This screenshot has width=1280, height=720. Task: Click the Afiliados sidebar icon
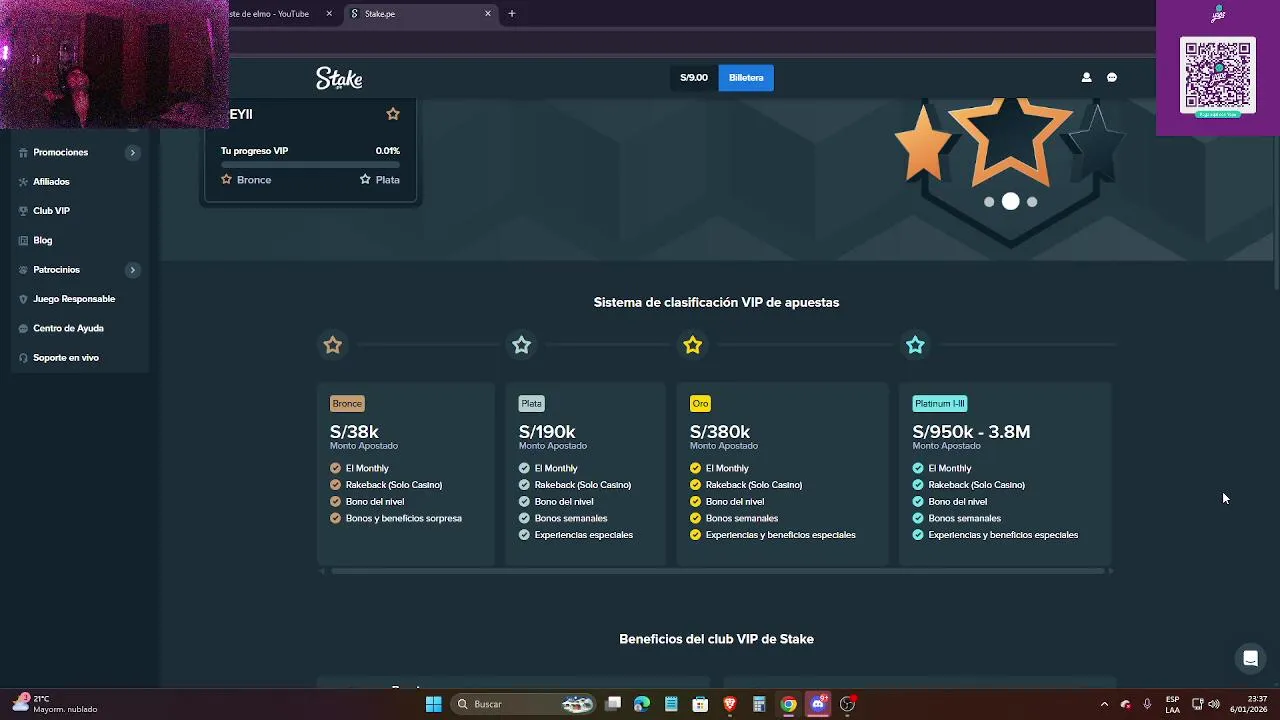23,182
